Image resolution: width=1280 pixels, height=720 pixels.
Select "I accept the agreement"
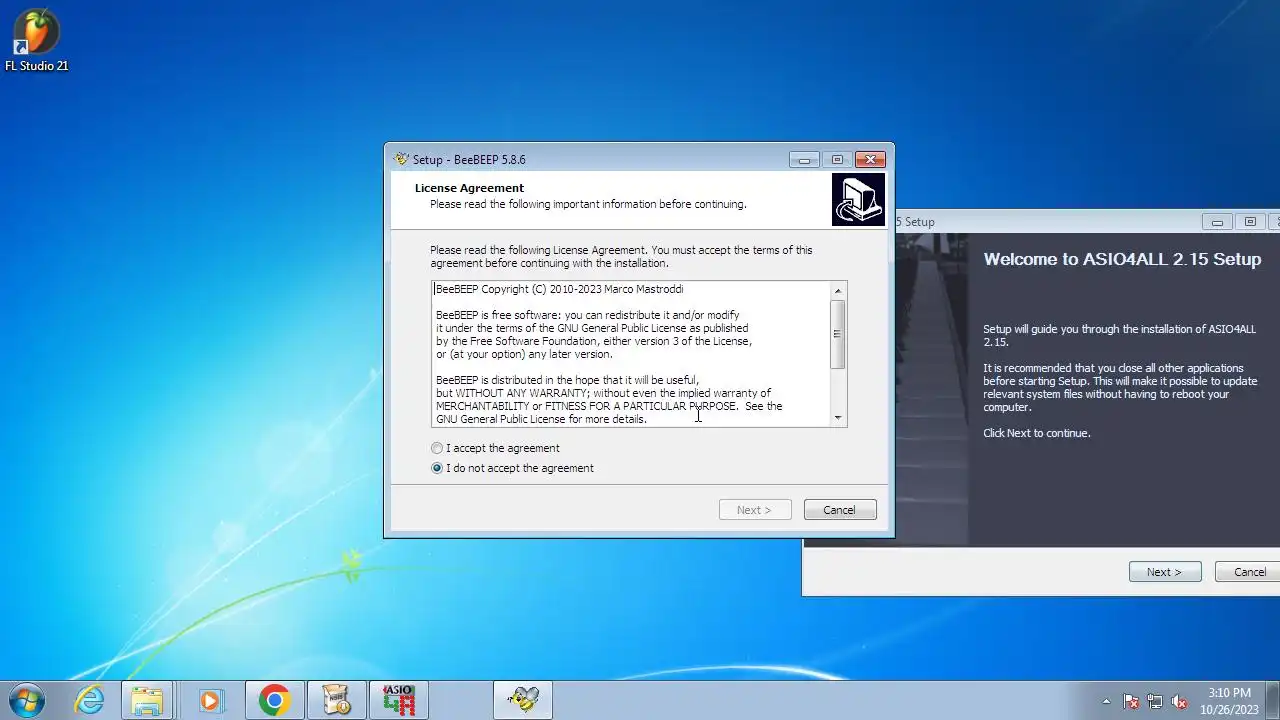[x=495, y=448]
